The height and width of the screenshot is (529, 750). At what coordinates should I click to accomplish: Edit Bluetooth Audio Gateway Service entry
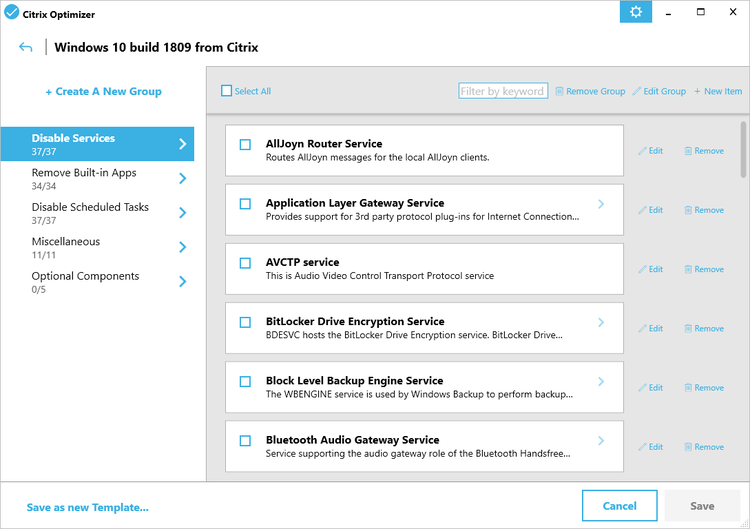[651, 447]
